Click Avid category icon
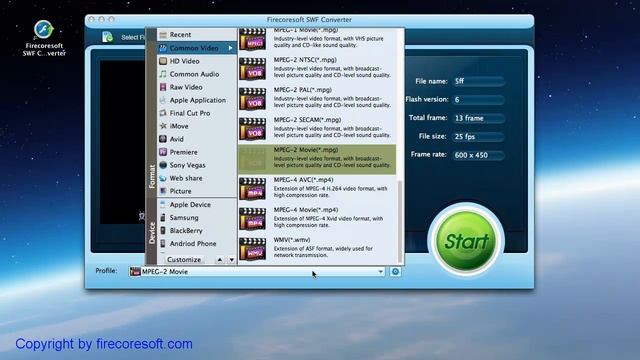 [163, 139]
